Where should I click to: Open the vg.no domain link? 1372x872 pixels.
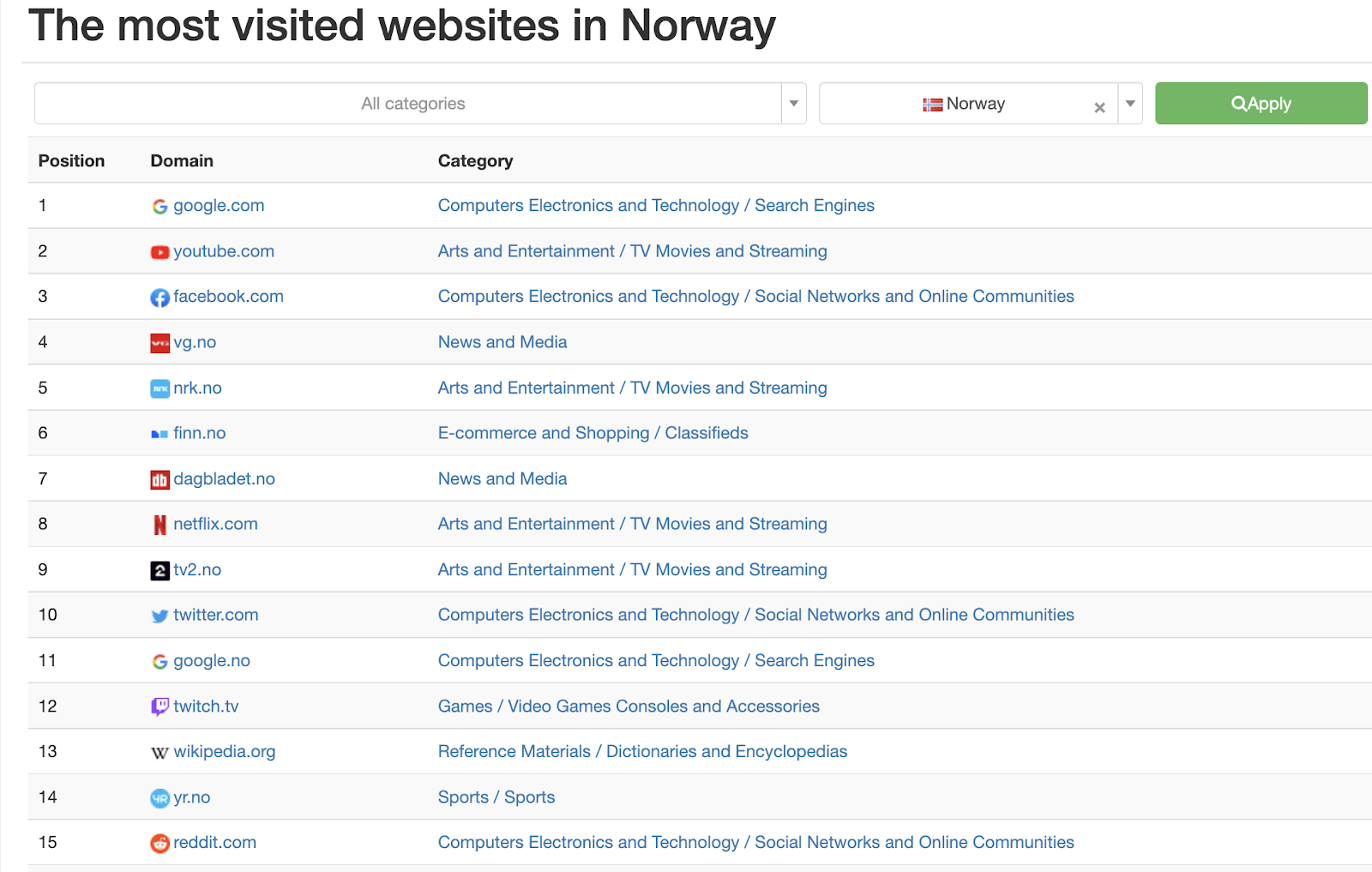[x=195, y=342]
